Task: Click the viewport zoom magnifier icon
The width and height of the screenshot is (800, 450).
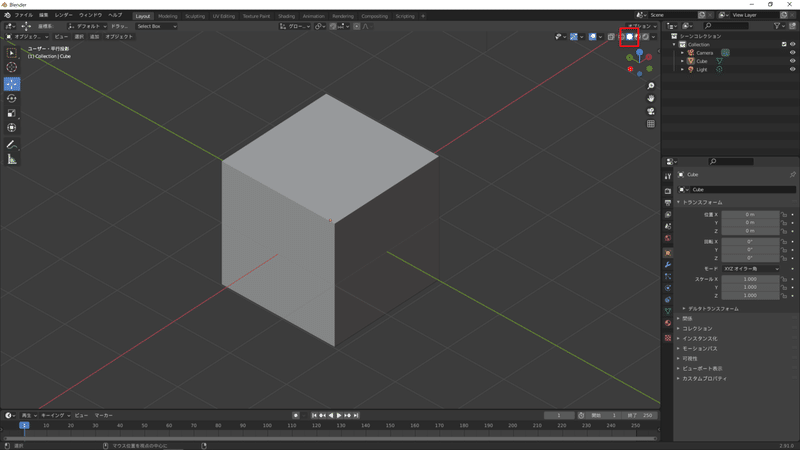Action: 651,86
